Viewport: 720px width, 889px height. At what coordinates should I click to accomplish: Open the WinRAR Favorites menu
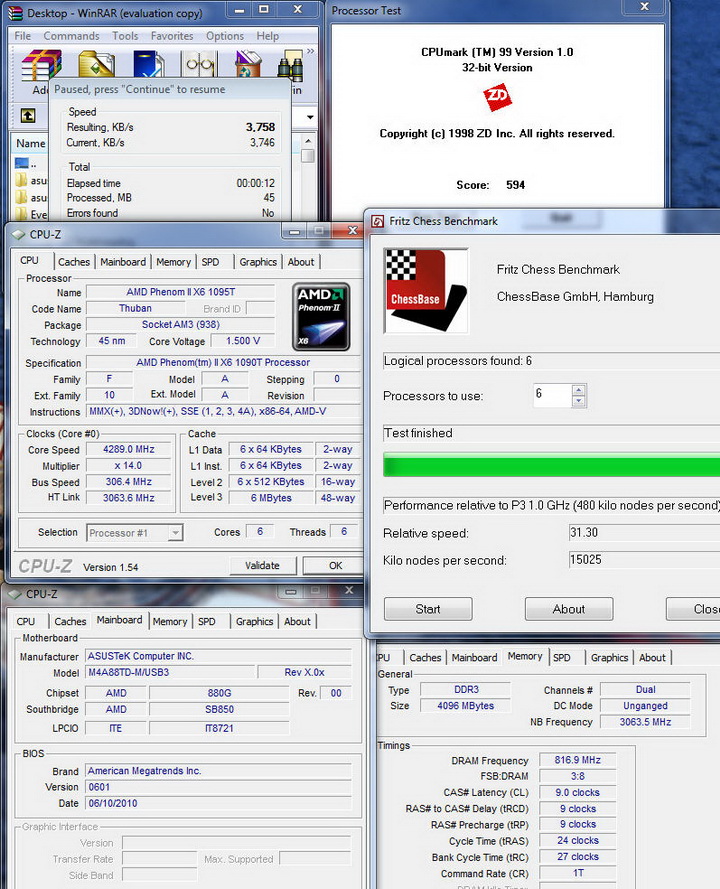172,36
